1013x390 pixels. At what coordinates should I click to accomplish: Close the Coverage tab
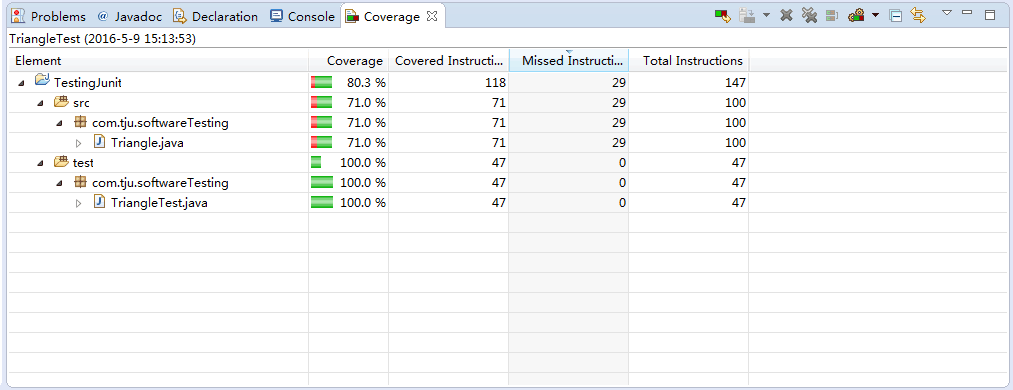pos(432,17)
